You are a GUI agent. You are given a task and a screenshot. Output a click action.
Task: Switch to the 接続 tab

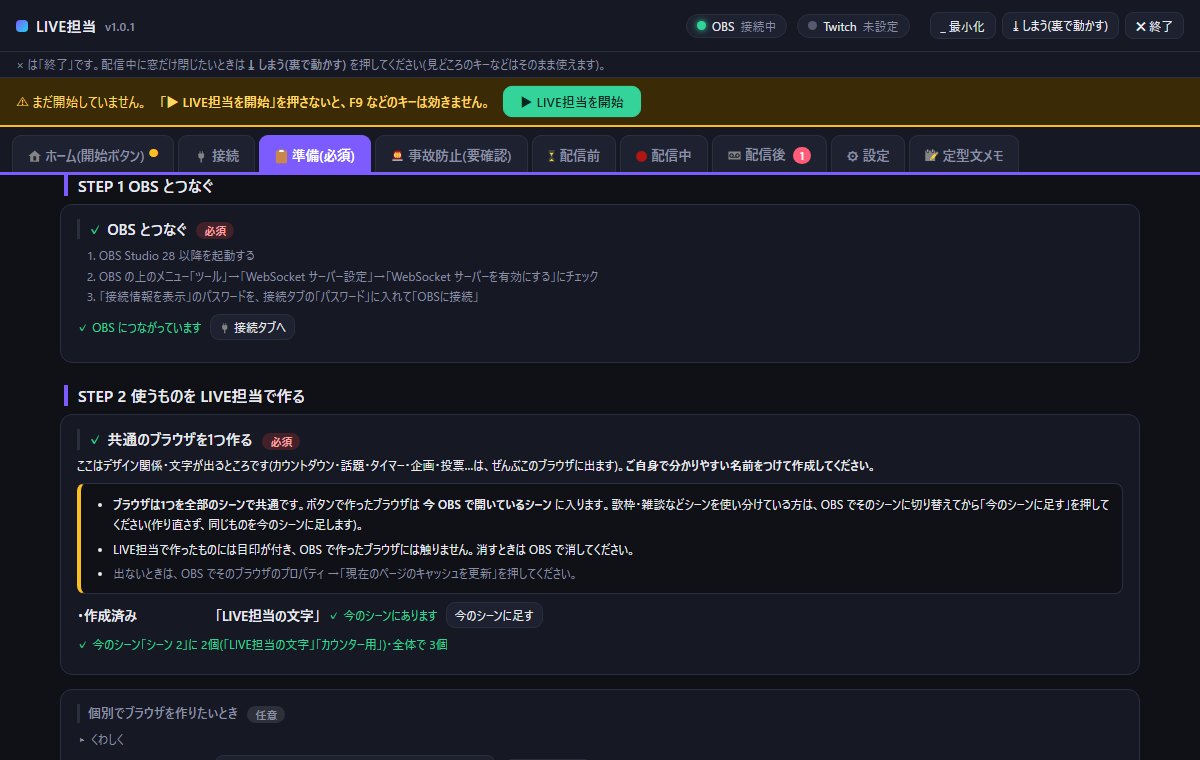(216, 155)
